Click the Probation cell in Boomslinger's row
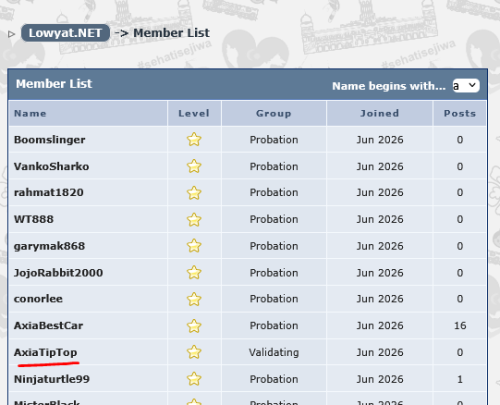Image resolution: width=500 pixels, height=405 pixels. point(274,140)
